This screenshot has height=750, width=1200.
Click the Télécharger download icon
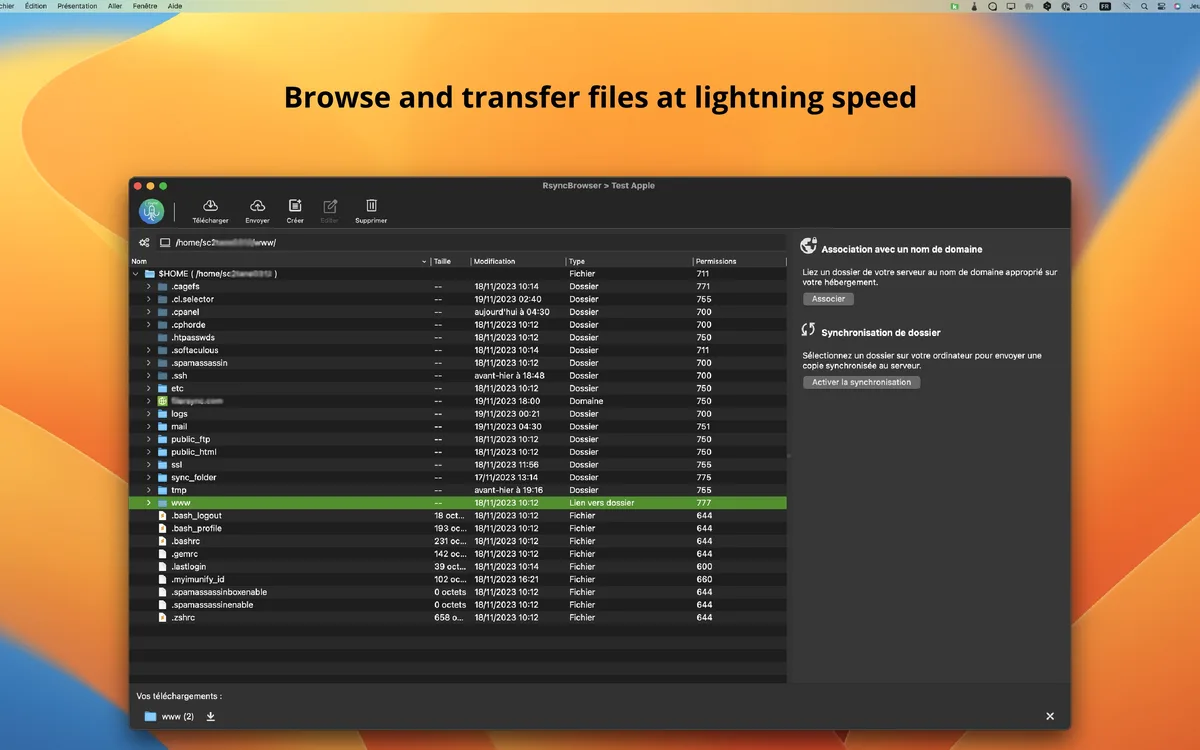(210, 205)
